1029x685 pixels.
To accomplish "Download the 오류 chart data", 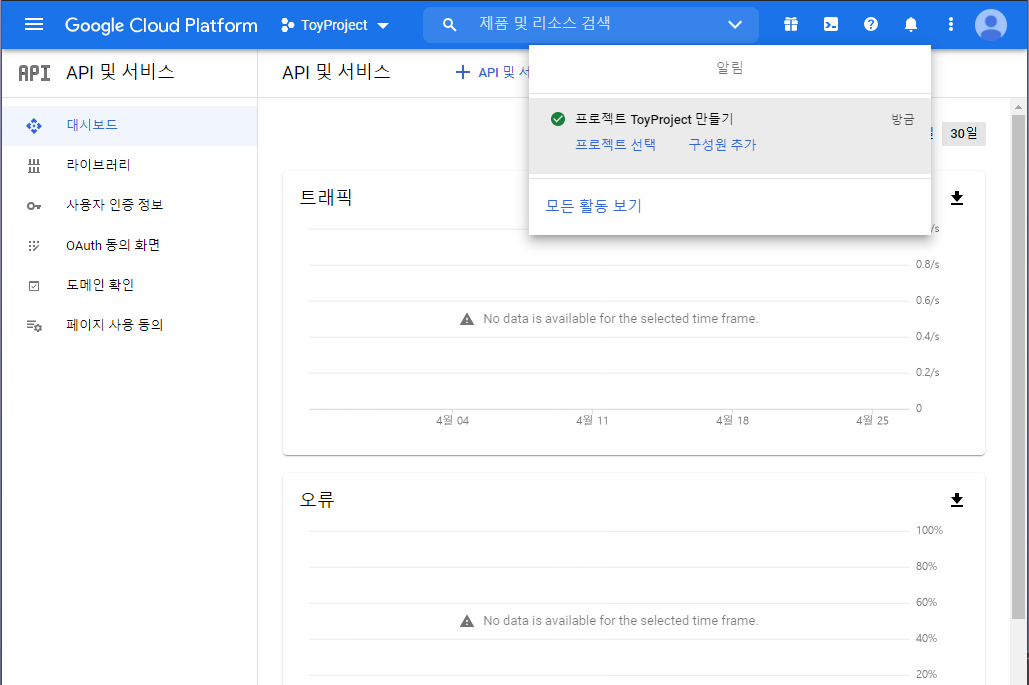I will [x=957, y=501].
